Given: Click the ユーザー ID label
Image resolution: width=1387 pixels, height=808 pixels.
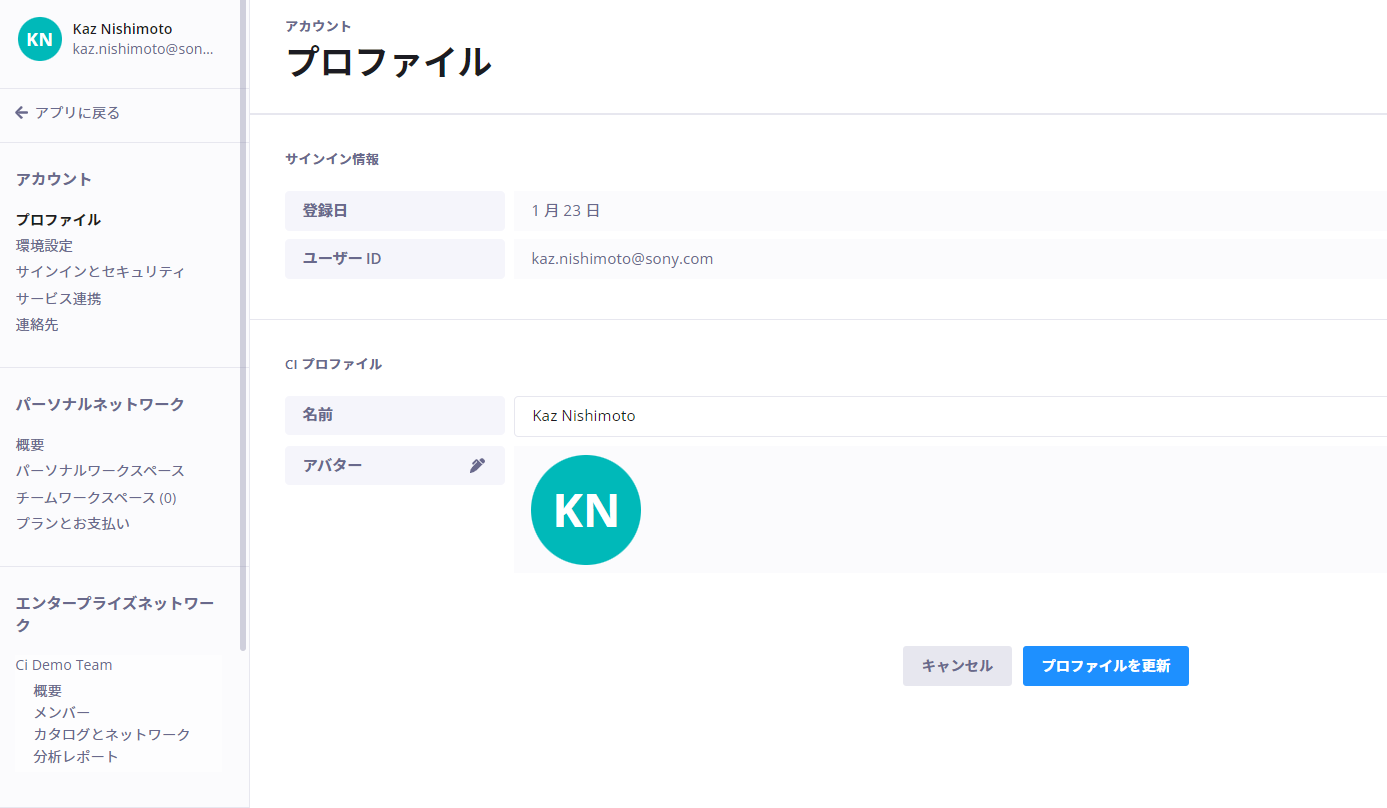Looking at the screenshot, I should [342, 259].
